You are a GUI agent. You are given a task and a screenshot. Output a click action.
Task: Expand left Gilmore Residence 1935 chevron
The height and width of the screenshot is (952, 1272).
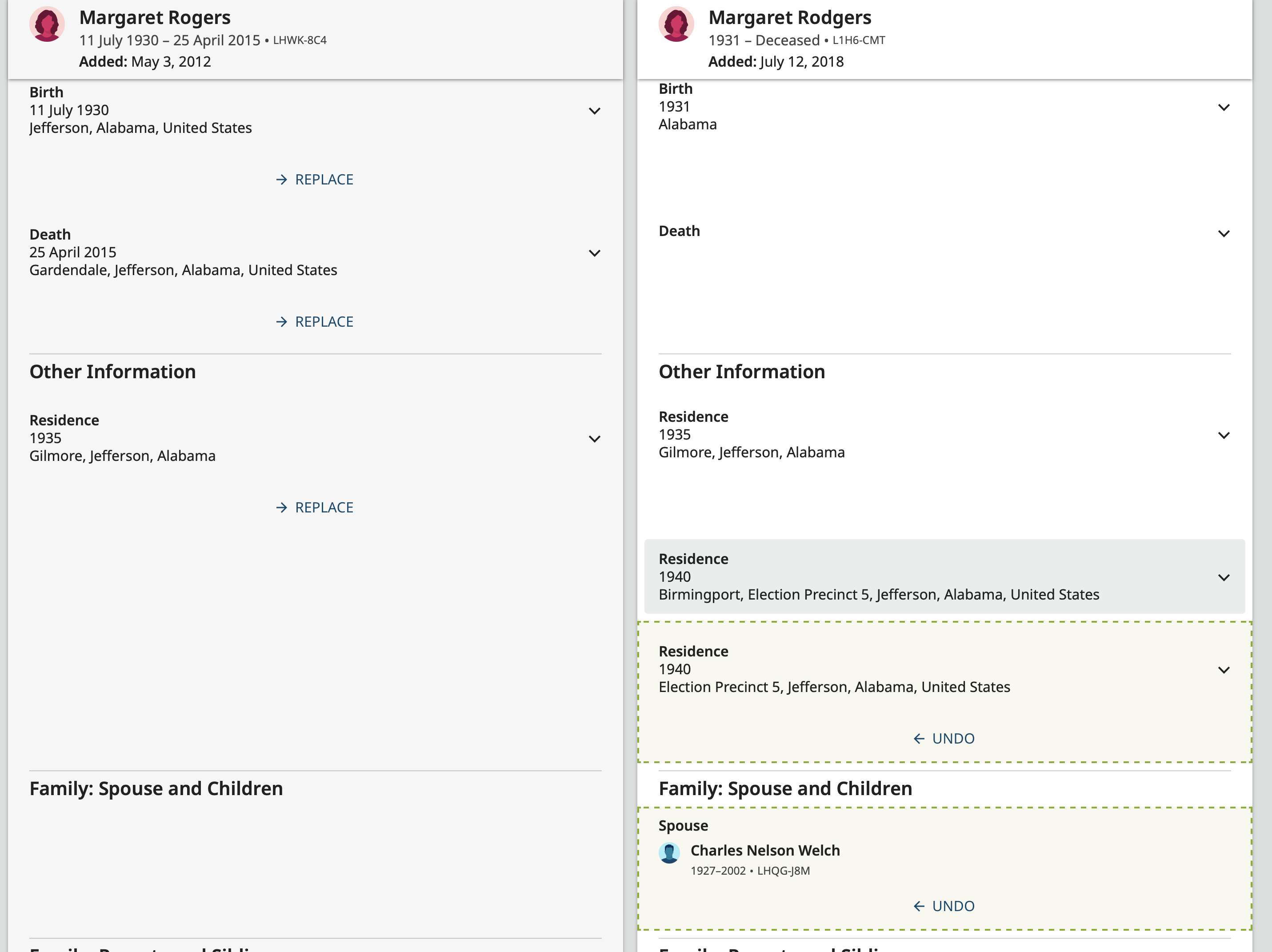click(x=594, y=439)
